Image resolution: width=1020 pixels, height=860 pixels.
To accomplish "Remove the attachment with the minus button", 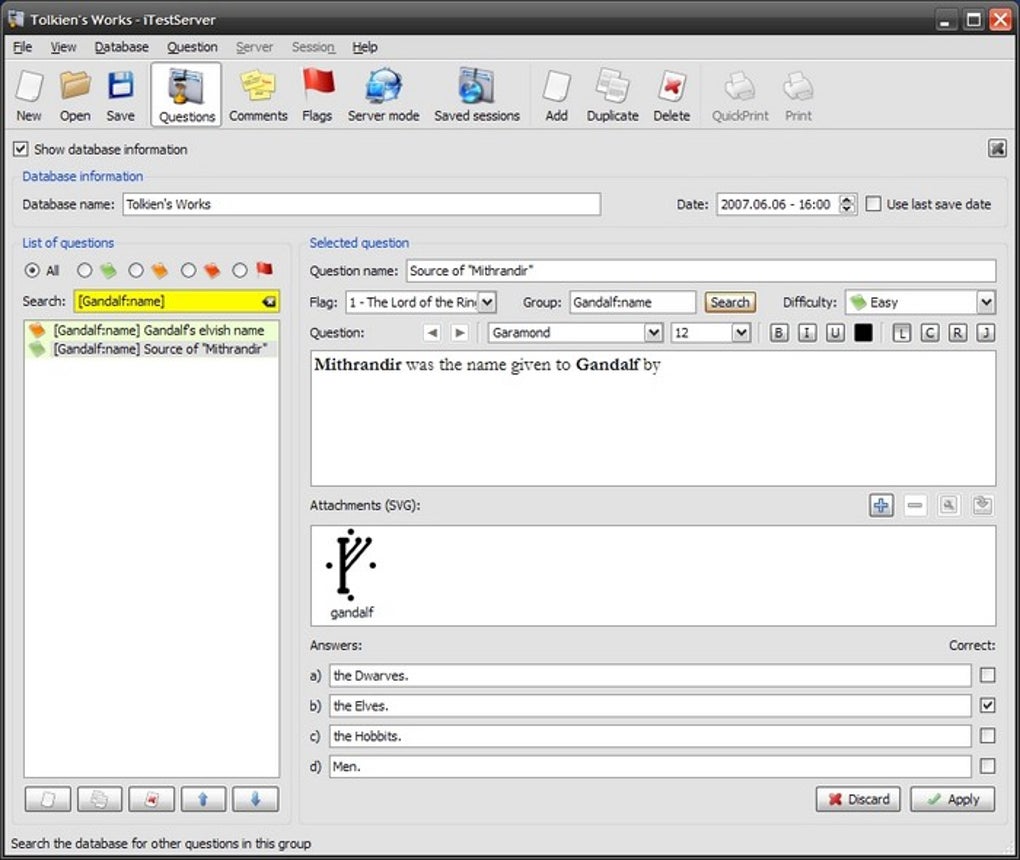I will click(x=915, y=505).
